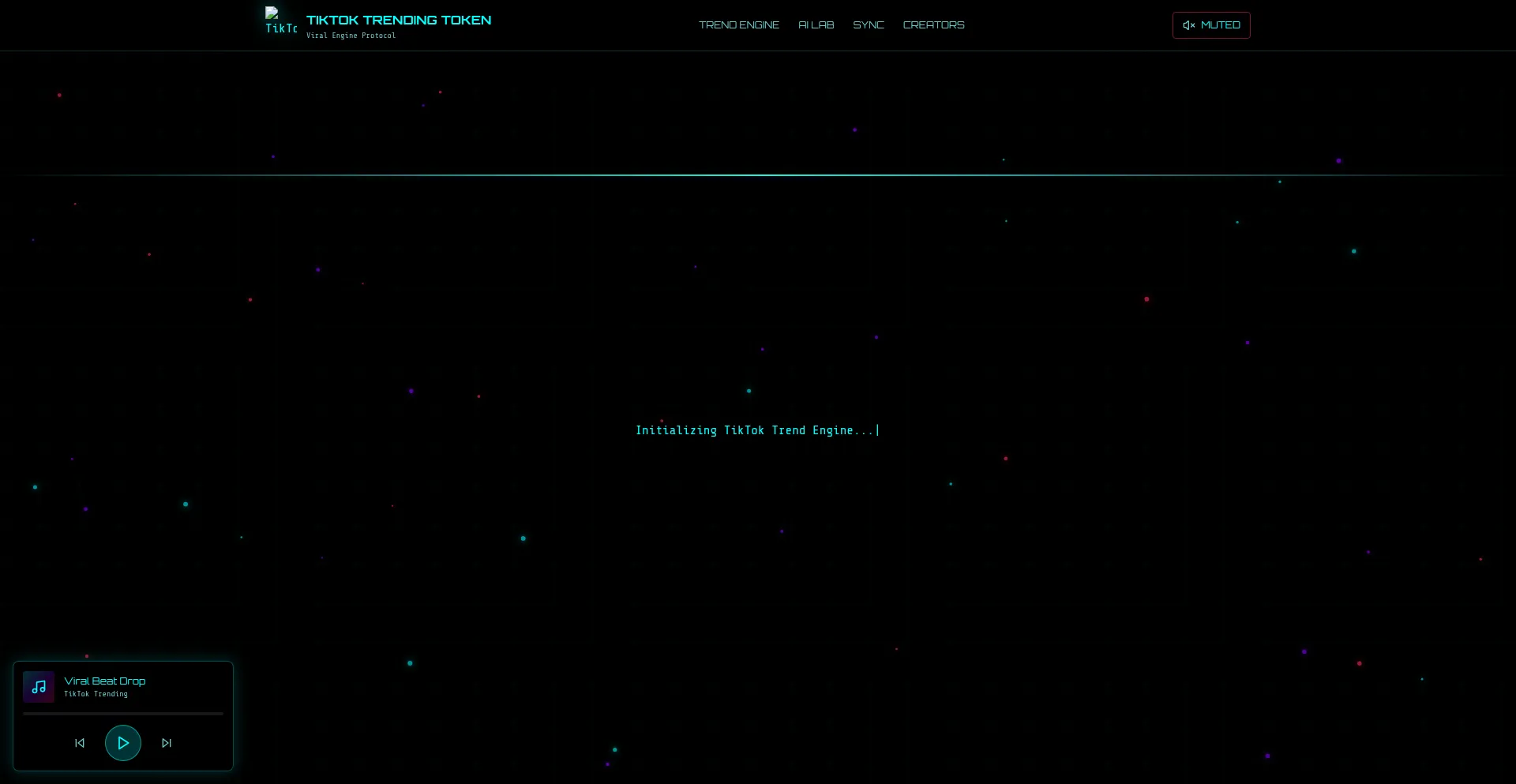Click the MUTED label text

1220,25
